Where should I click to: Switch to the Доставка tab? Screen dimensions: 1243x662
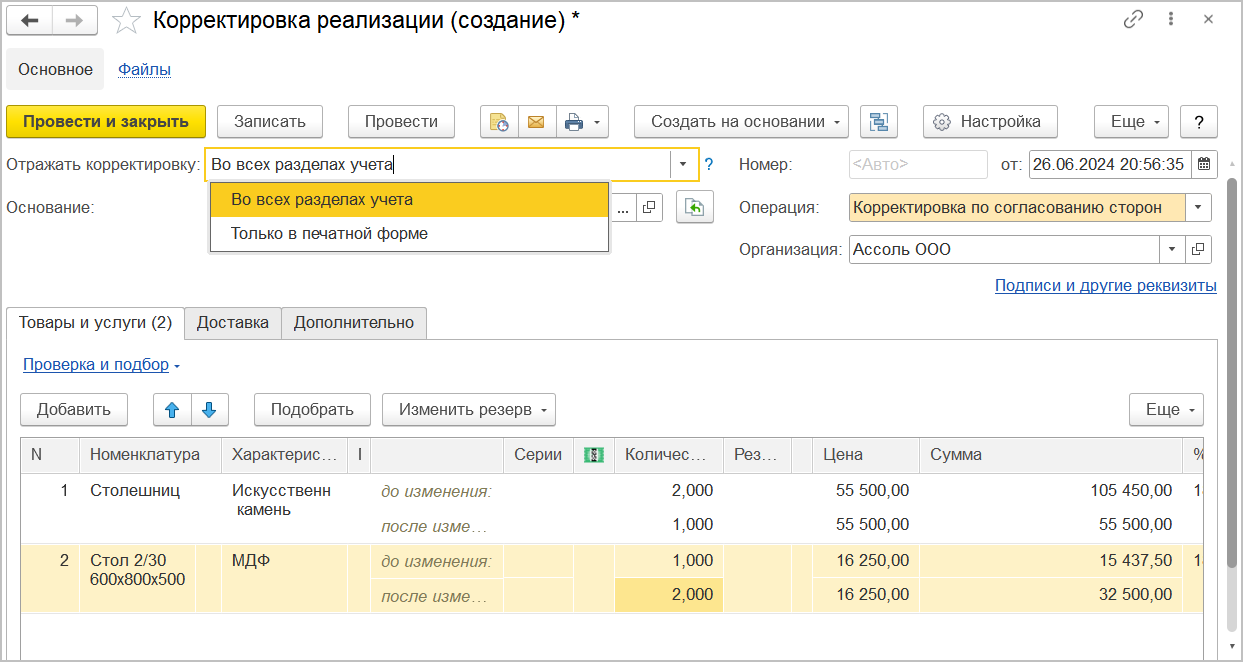[232, 323]
